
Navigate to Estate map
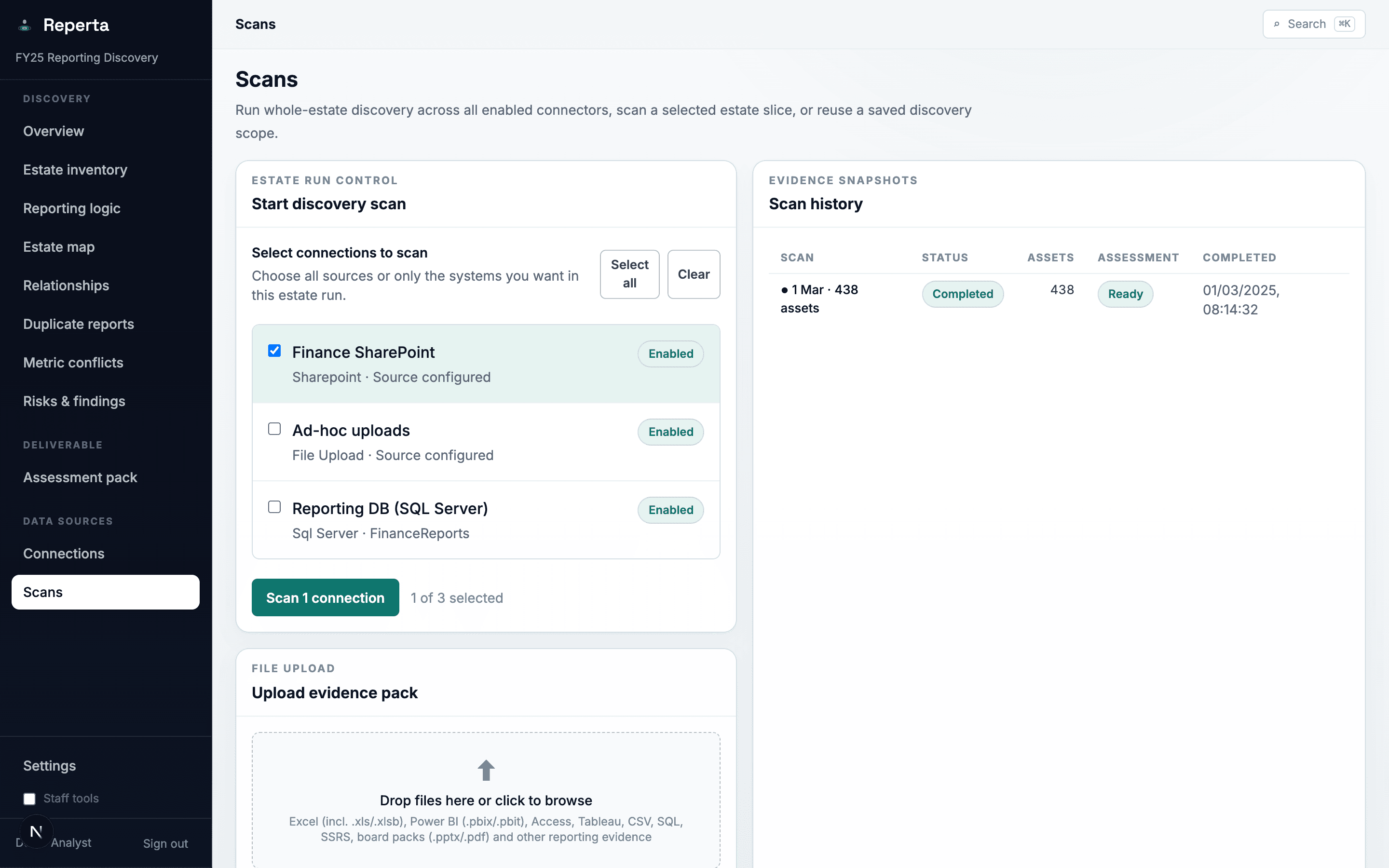106,247
